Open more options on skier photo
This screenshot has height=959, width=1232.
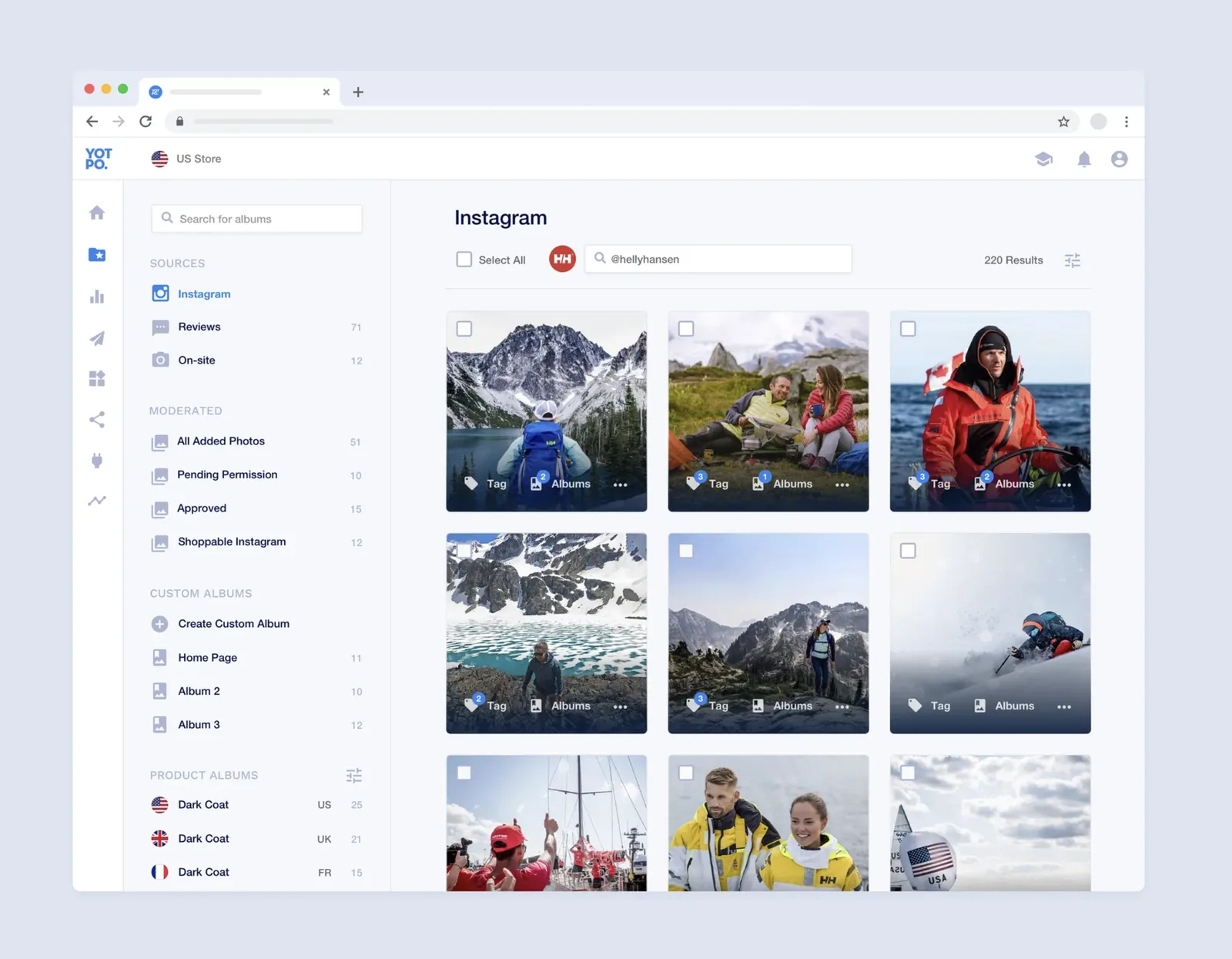click(x=1064, y=706)
